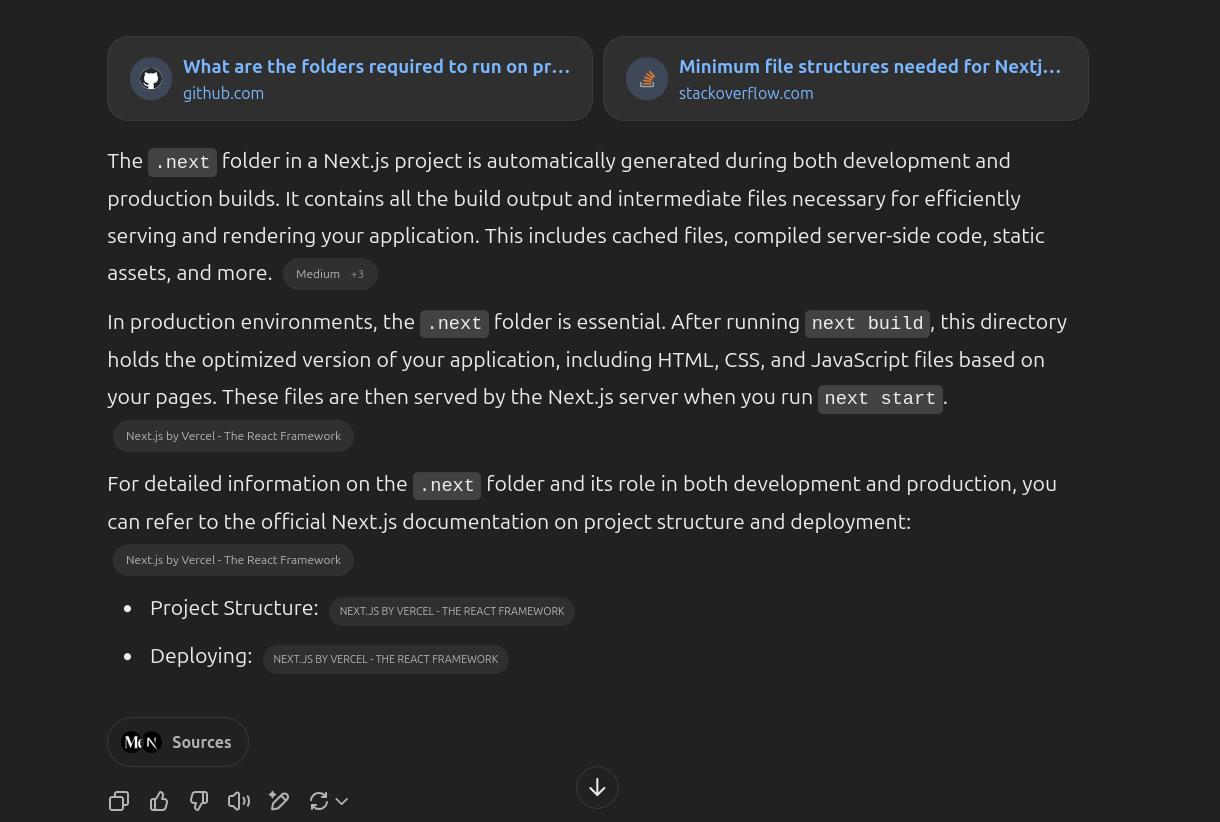Open Next.js by Vercel citation under next start

coord(233,436)
